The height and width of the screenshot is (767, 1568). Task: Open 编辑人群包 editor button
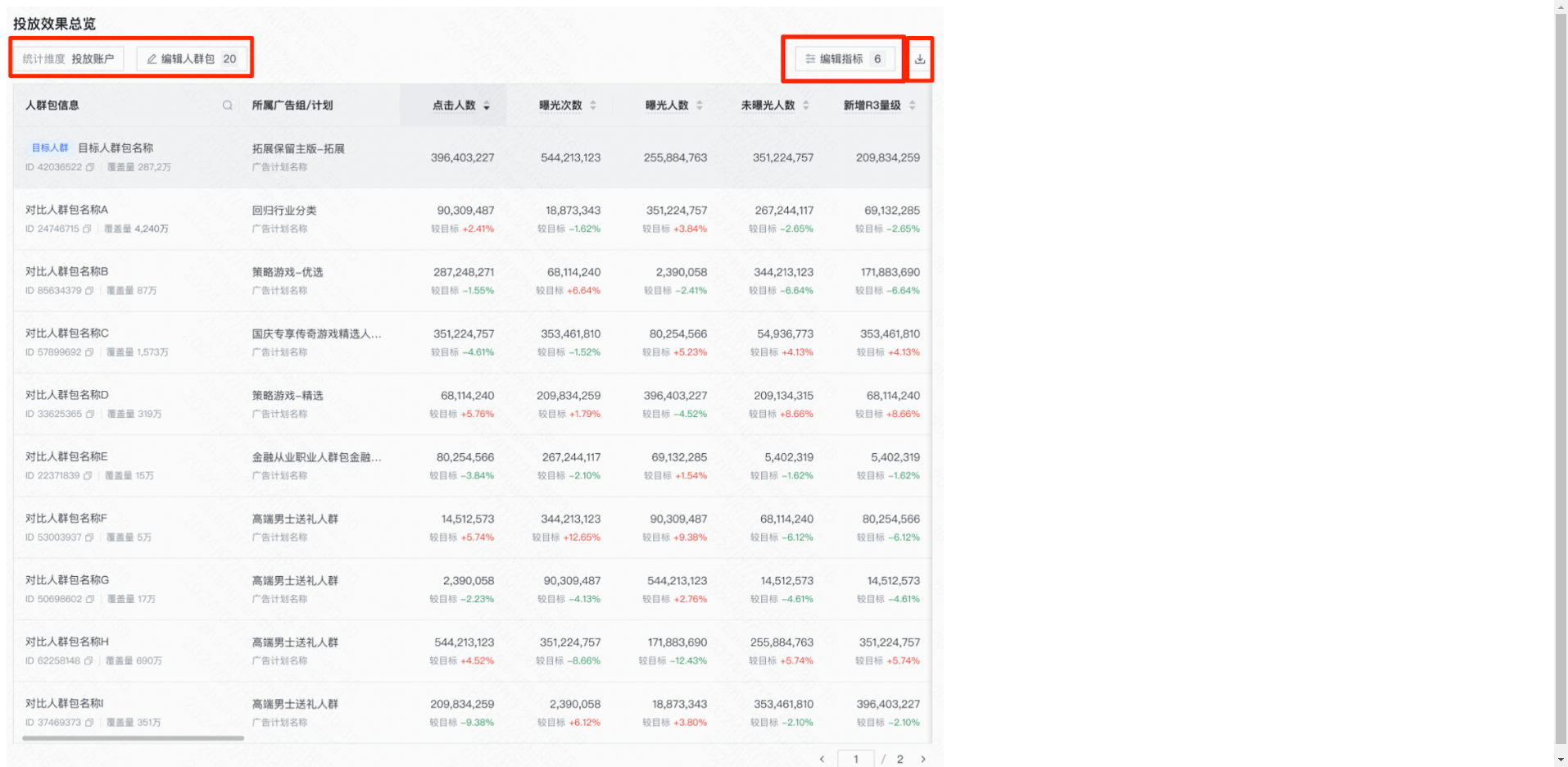click(x=192, y=59)
